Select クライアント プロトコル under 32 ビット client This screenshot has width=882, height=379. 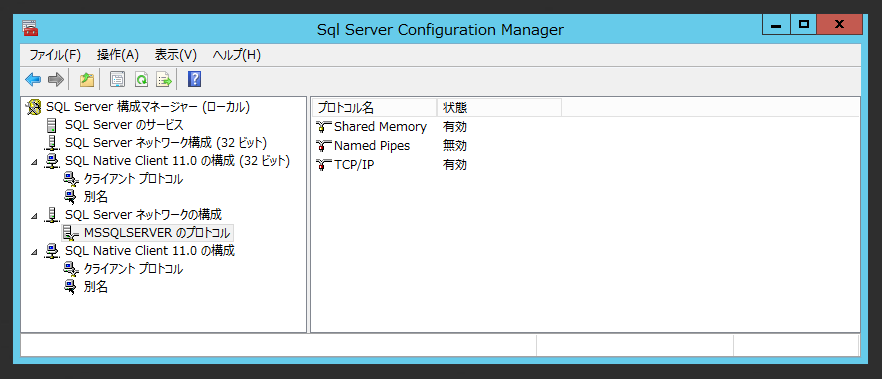[133, 179]
